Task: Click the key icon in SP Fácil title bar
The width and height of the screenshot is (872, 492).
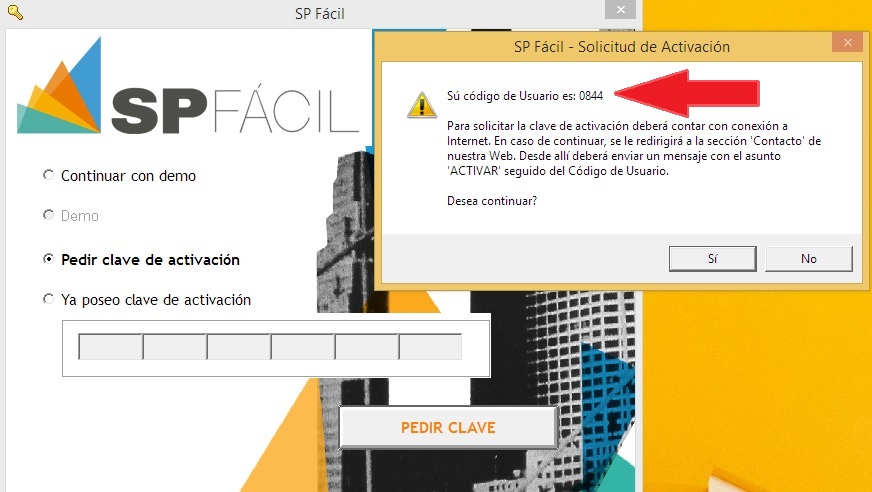Action: coord(16,12)
